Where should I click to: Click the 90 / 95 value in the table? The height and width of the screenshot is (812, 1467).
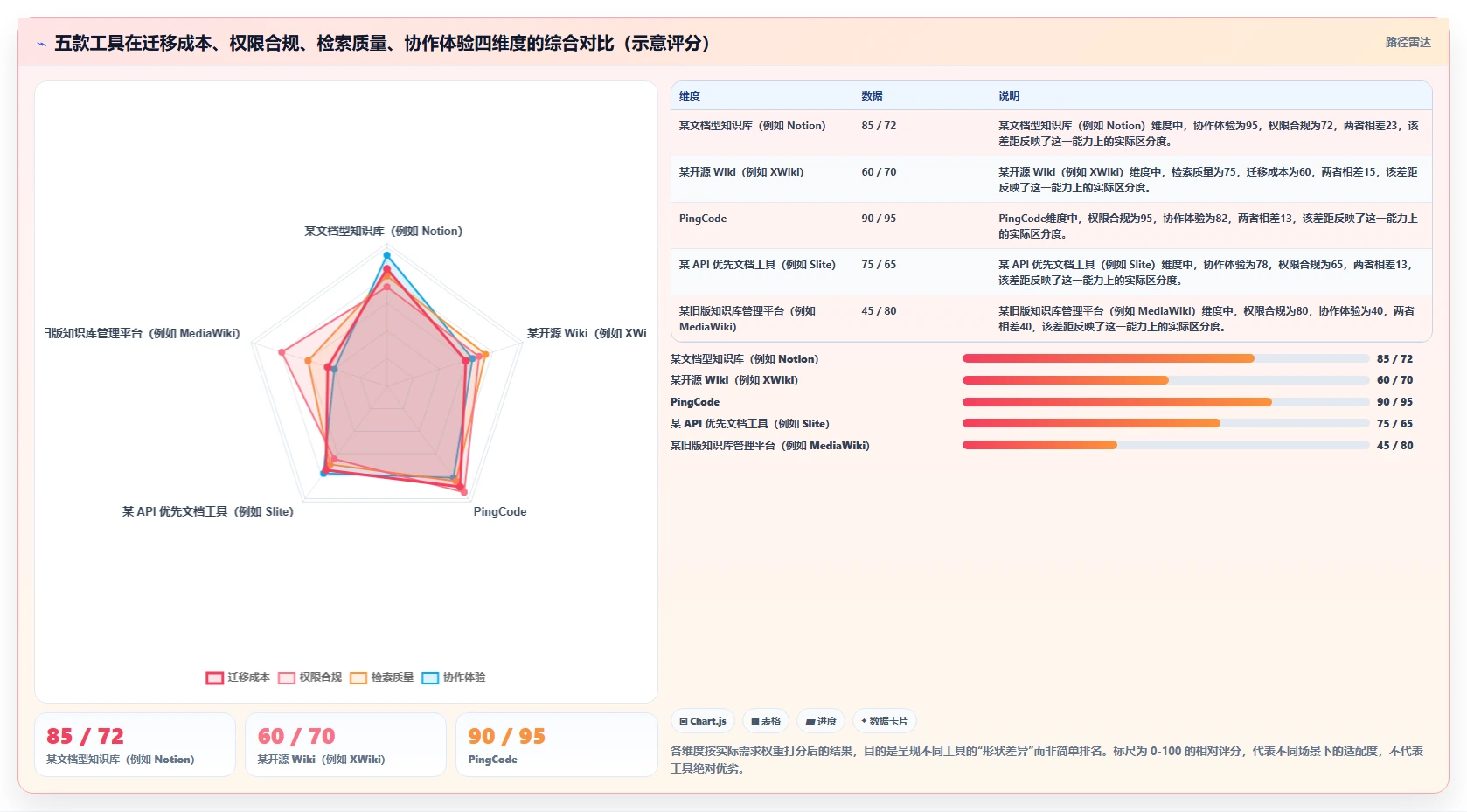(879, 219)
